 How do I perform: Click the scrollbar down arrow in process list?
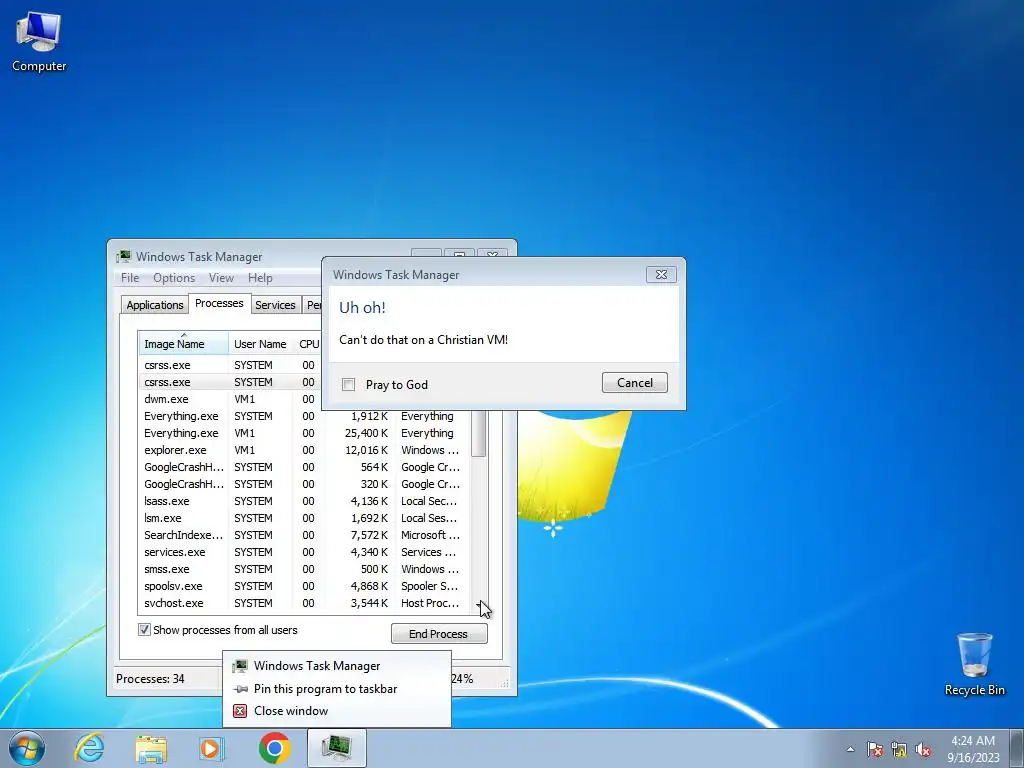click(x=479, y=607)
